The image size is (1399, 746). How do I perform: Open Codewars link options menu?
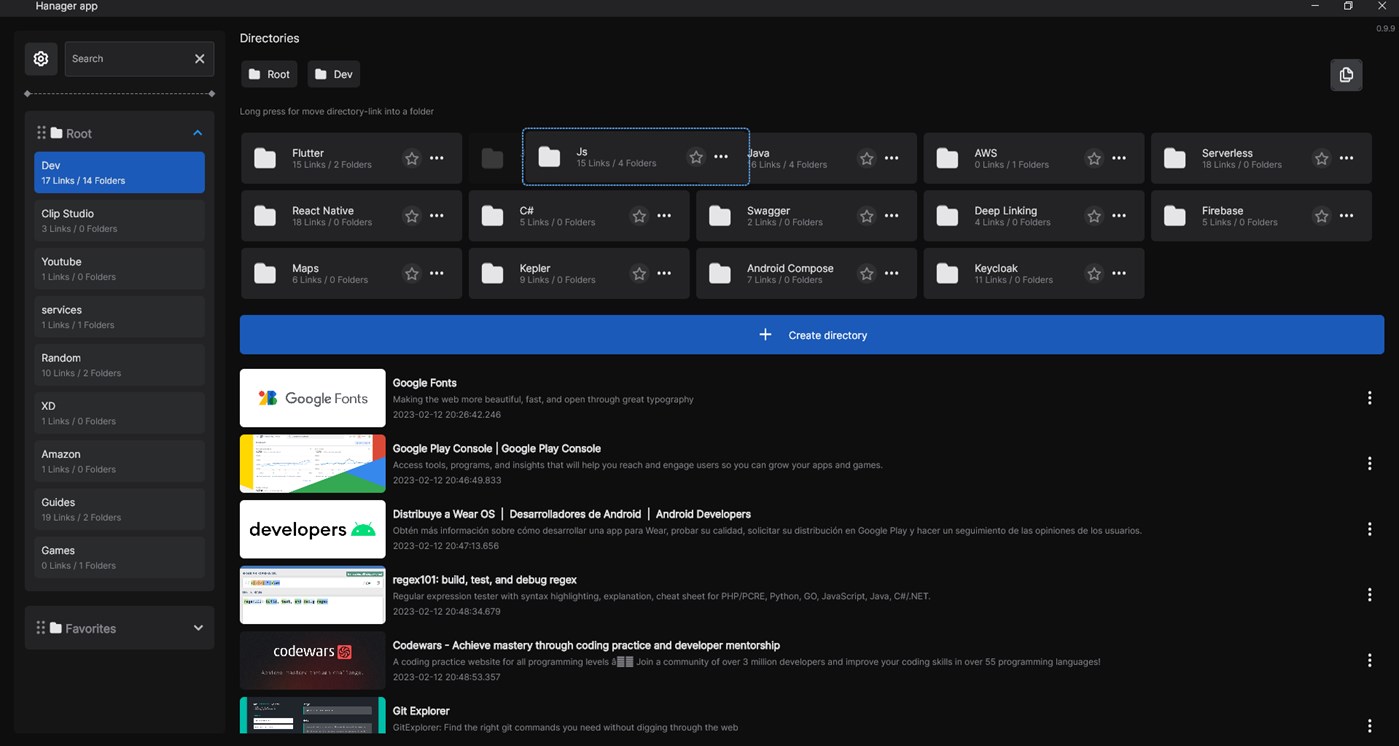coord(1369,660)
